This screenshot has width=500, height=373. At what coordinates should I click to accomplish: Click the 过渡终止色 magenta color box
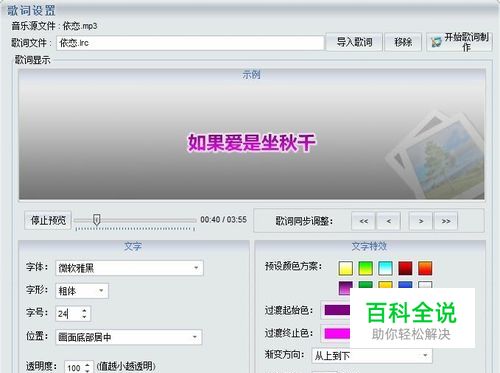337,333
